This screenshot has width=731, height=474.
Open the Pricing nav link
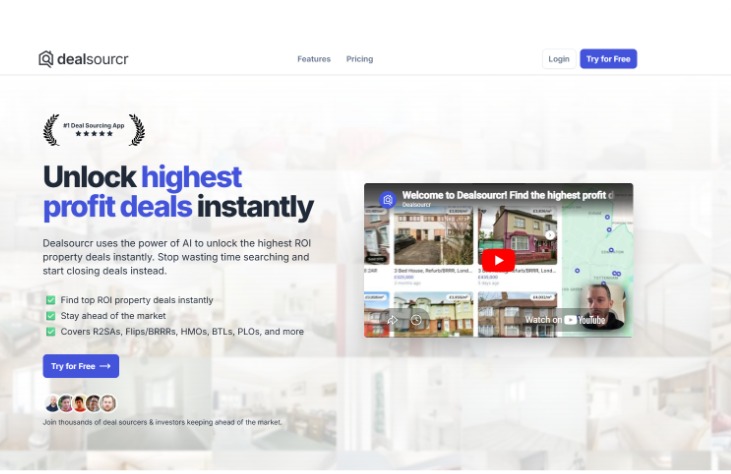coord(359,59)
